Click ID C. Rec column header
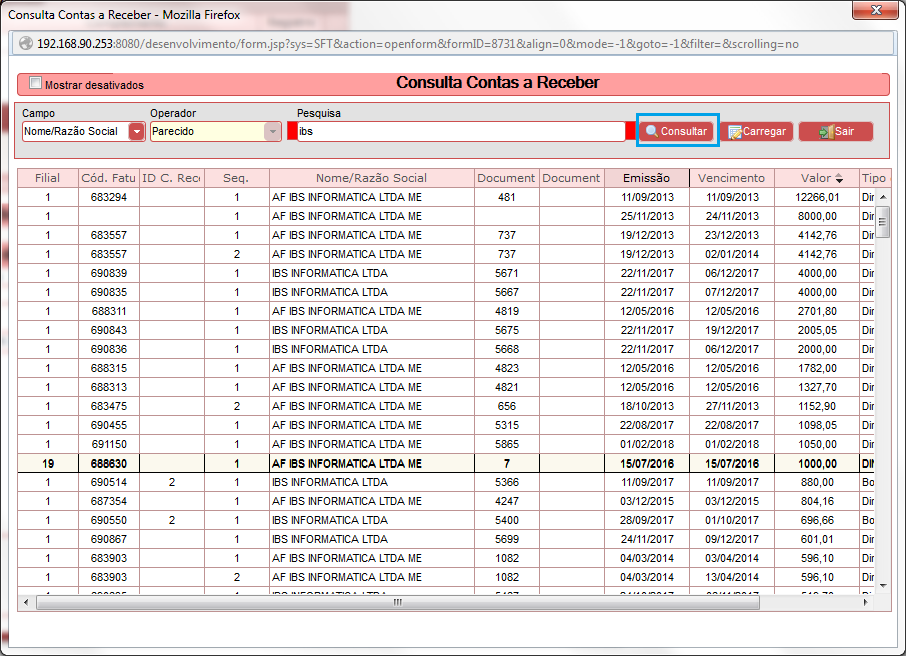Screen dimensions: 906x656 [x=172, y=178]
